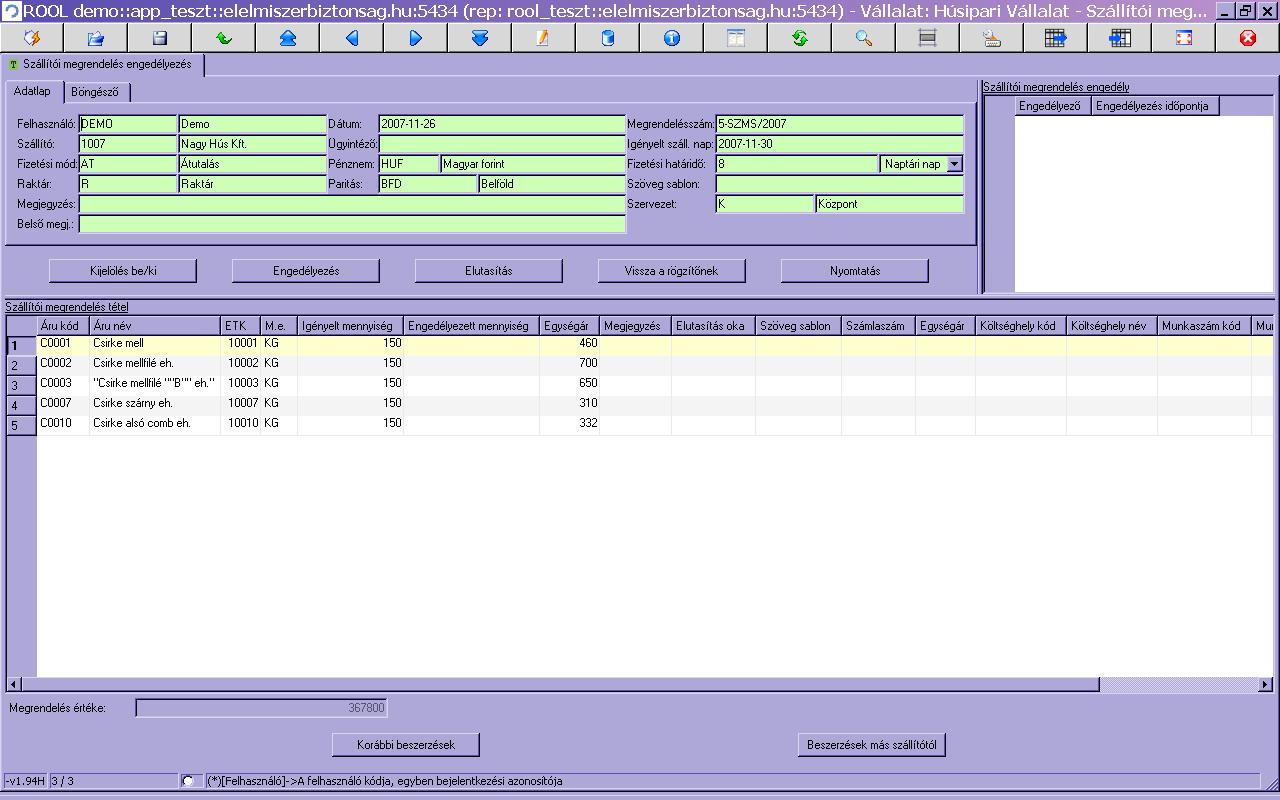Click the Áru név column header
Screen dimensions: 1280x800
click(155, 326)
